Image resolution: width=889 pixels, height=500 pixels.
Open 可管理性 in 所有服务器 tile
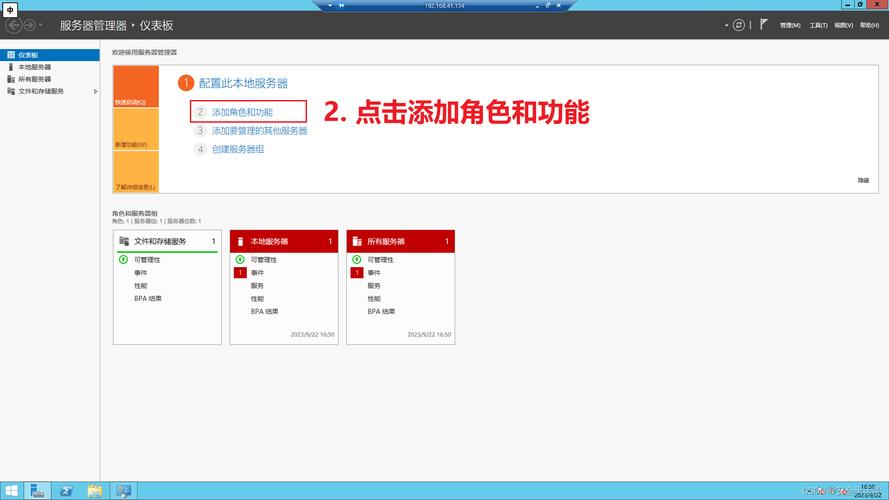pos(380,260)
